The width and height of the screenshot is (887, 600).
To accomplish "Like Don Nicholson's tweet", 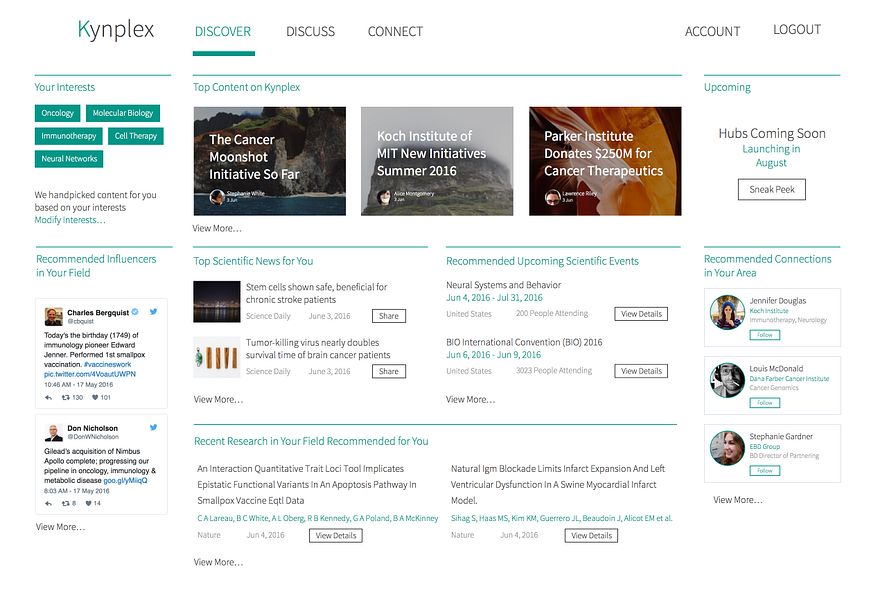I will (x=89, y=503).
